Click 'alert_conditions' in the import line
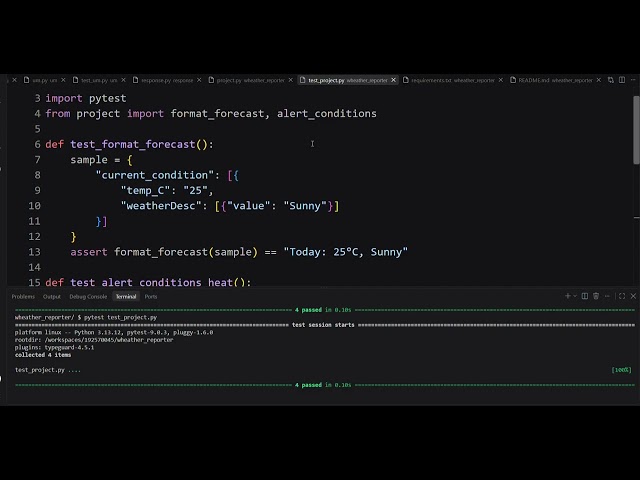This screenshot has height=480, width=640. [x=327, y=113]
